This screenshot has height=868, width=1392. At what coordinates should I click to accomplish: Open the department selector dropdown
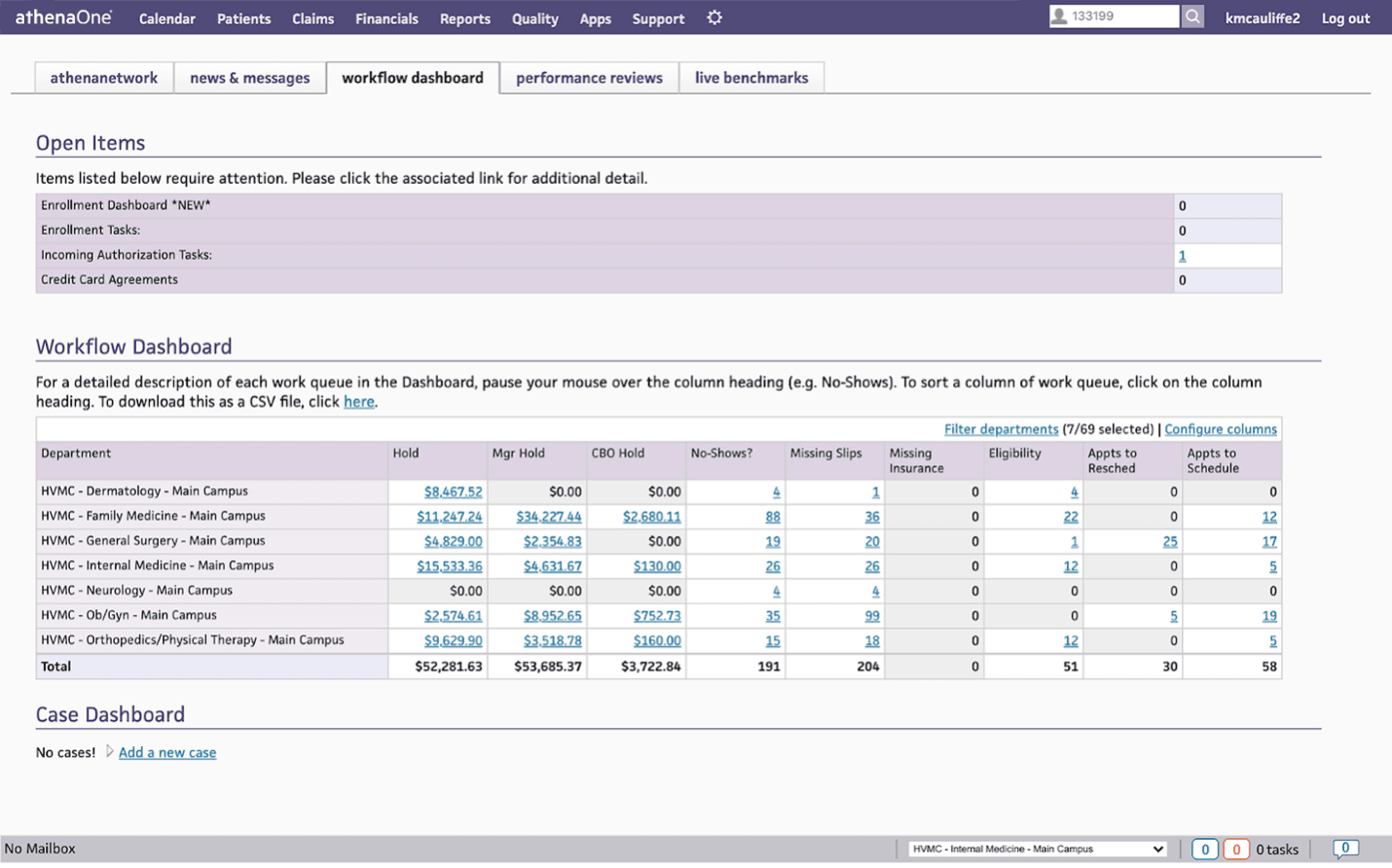(x=1035, y=849)
